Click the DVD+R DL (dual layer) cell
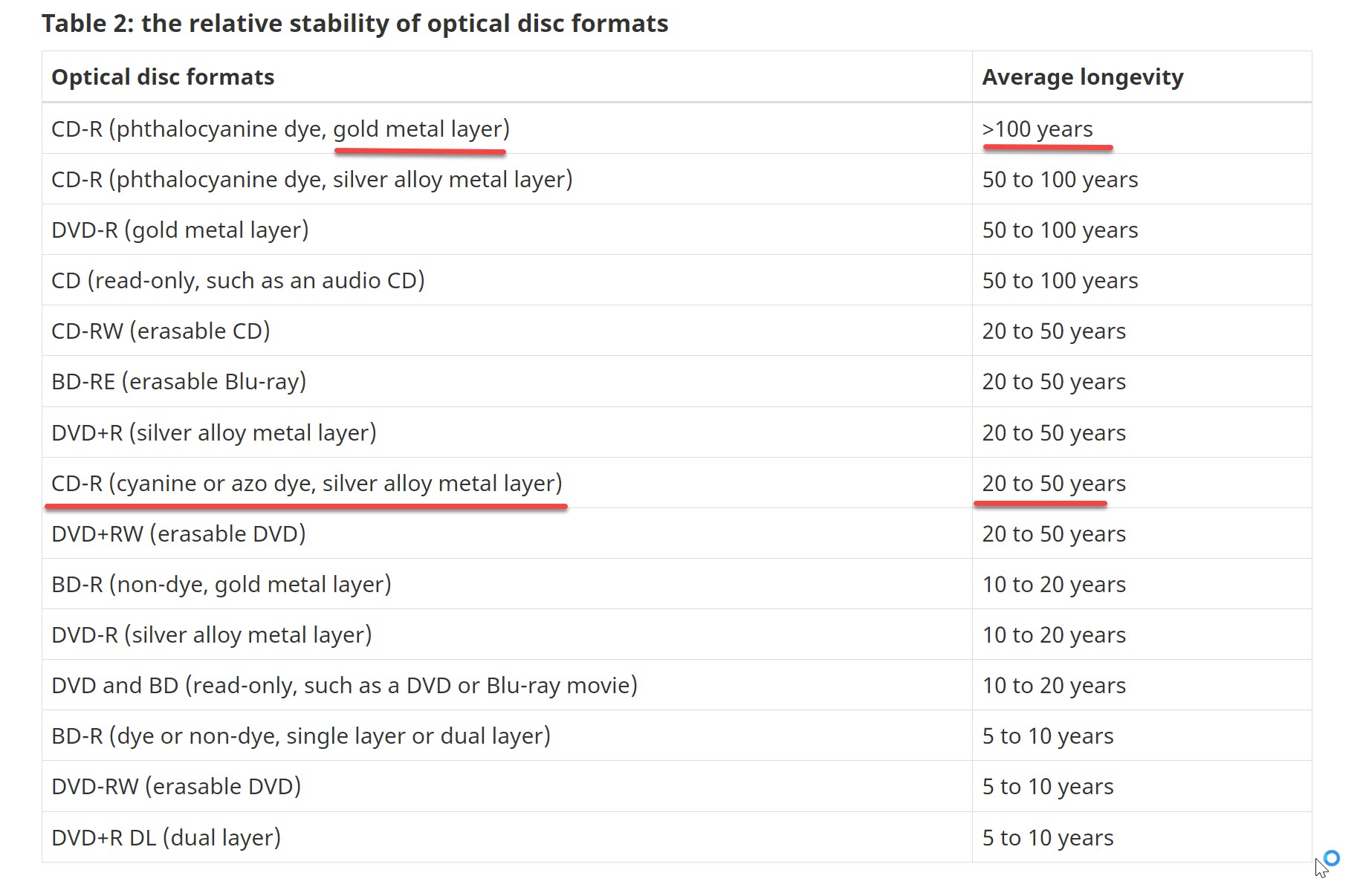 tap(166, 838)
